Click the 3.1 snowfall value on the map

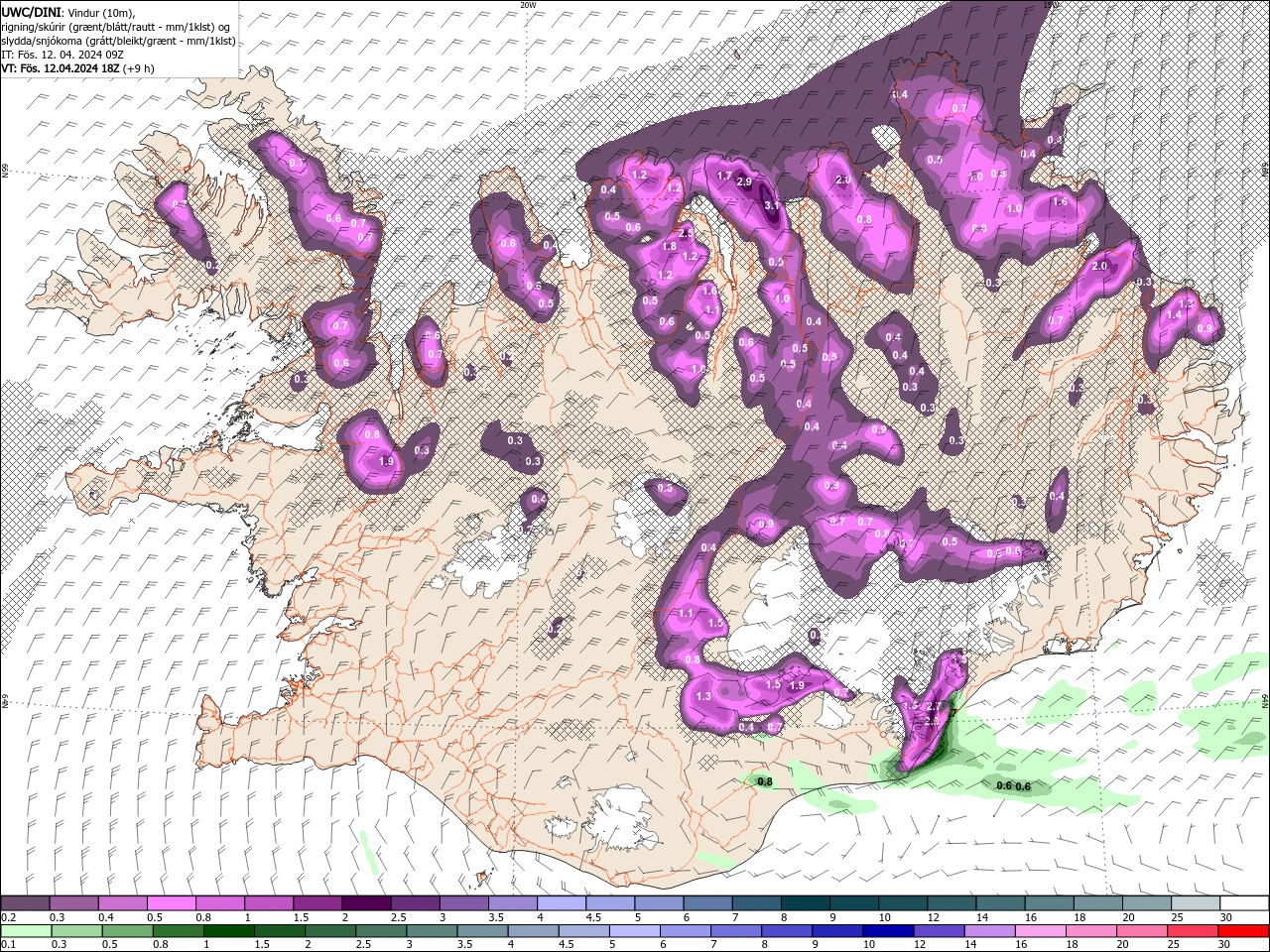click(774, 205)
